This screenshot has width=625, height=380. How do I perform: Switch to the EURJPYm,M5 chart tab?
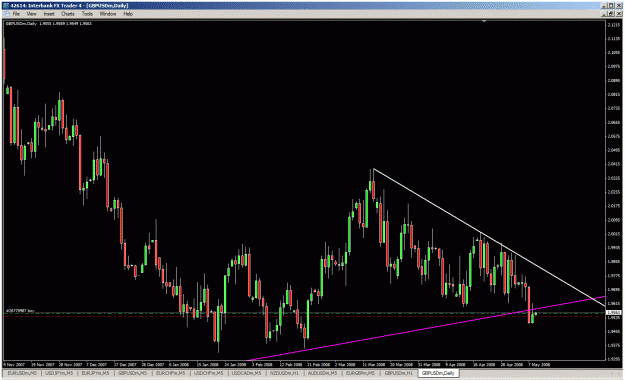click(x=95, y=373)
